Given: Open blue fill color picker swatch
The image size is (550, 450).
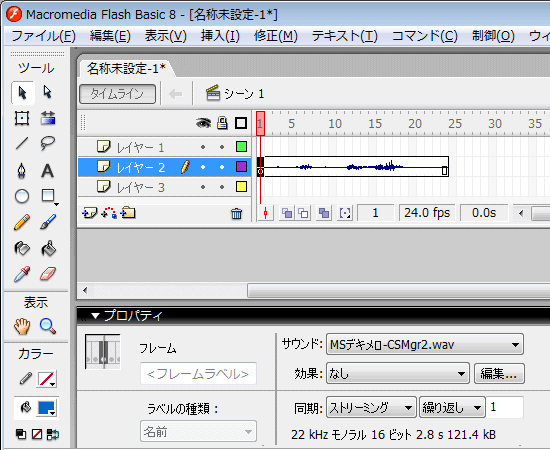Looking at the screenshot, I should (47, 408).
